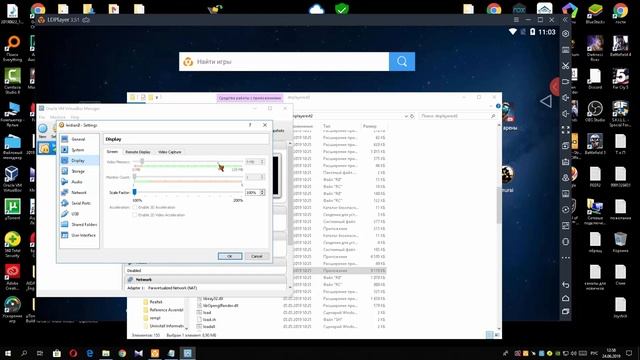Open LDPlayer's hamburger menu in title bar

coord(516,20)
